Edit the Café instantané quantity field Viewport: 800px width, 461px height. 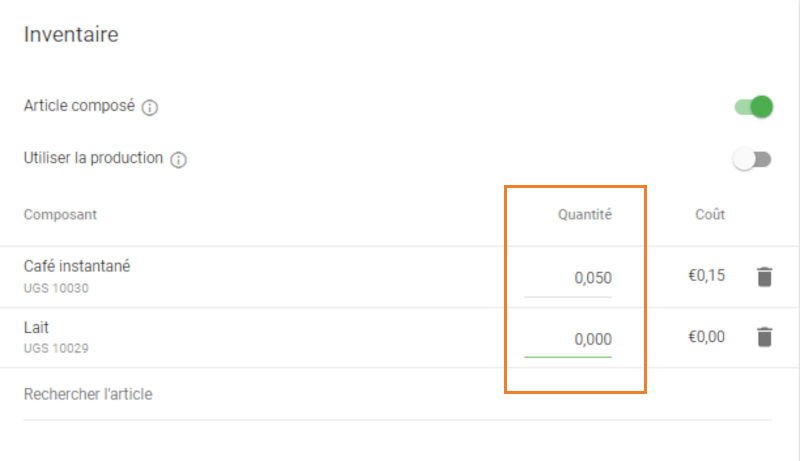tap(568, 278)
